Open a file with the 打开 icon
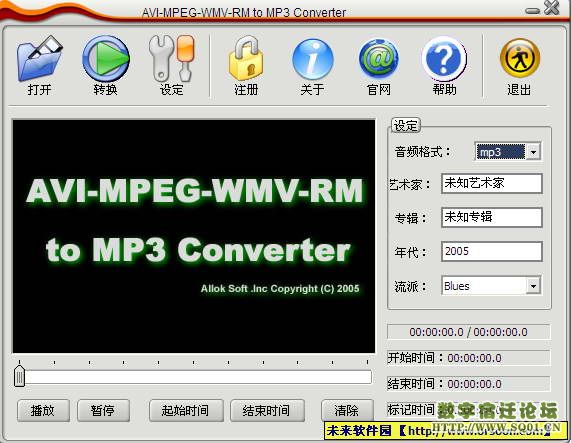Viewport: 571px width, 443px height. point(40,65)
